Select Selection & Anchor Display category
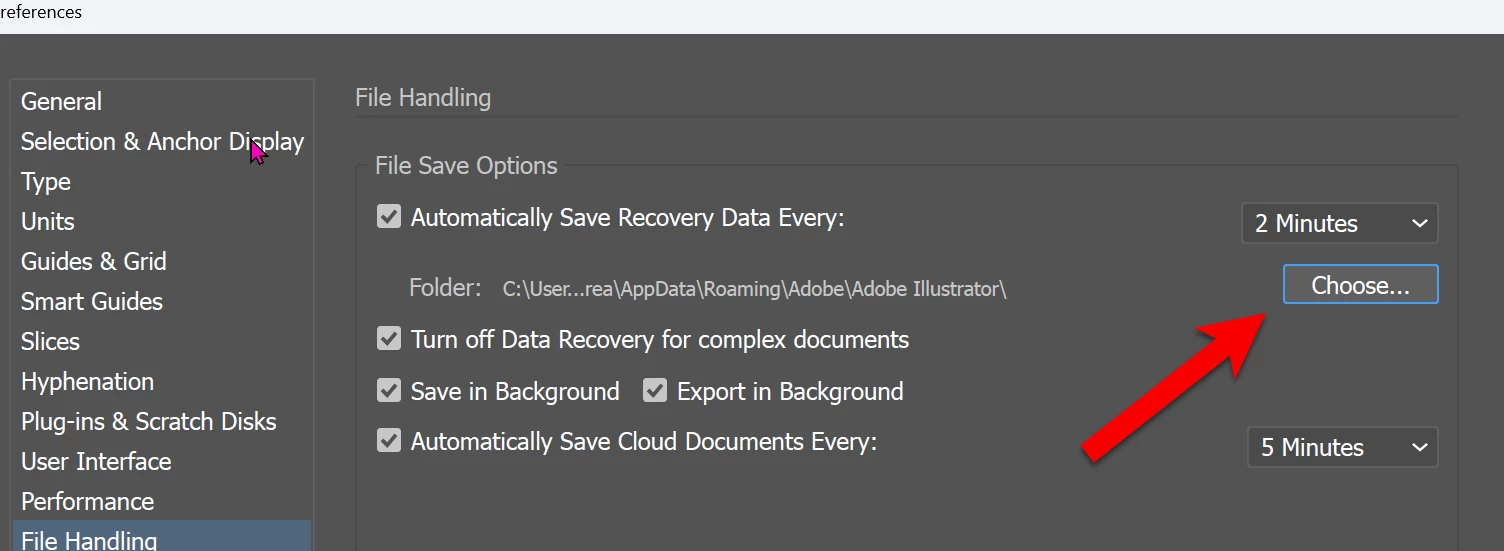Viewport: 1504px width, 551px height. [x=162, y=142]
